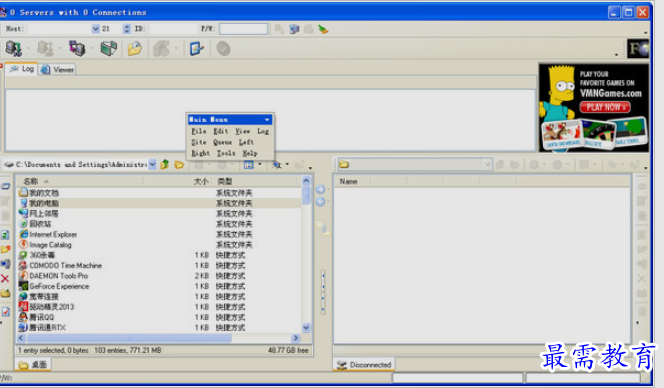The width and height of the screenshot is (664, 388).
Task: Select the 回收站 row
Action: click(159, 224)
